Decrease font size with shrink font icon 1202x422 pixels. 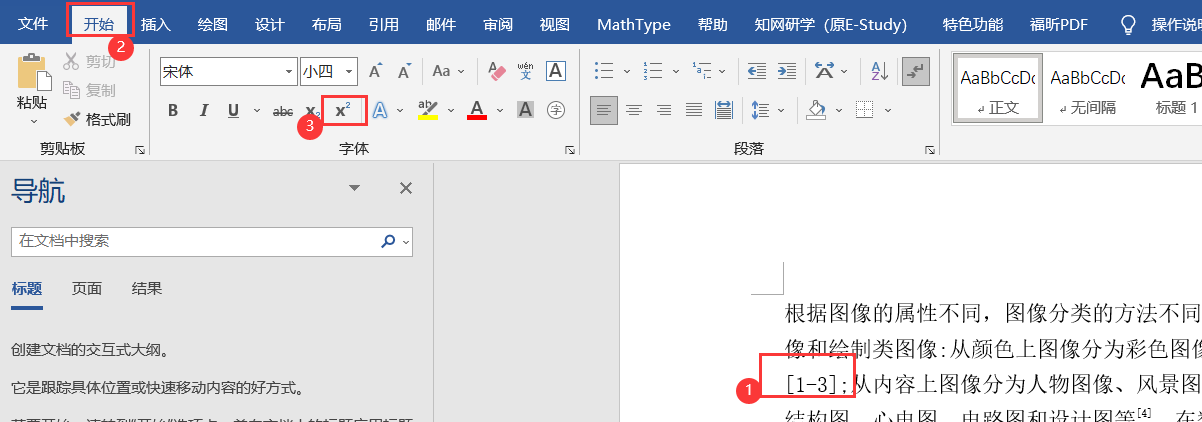coord(405,71)
